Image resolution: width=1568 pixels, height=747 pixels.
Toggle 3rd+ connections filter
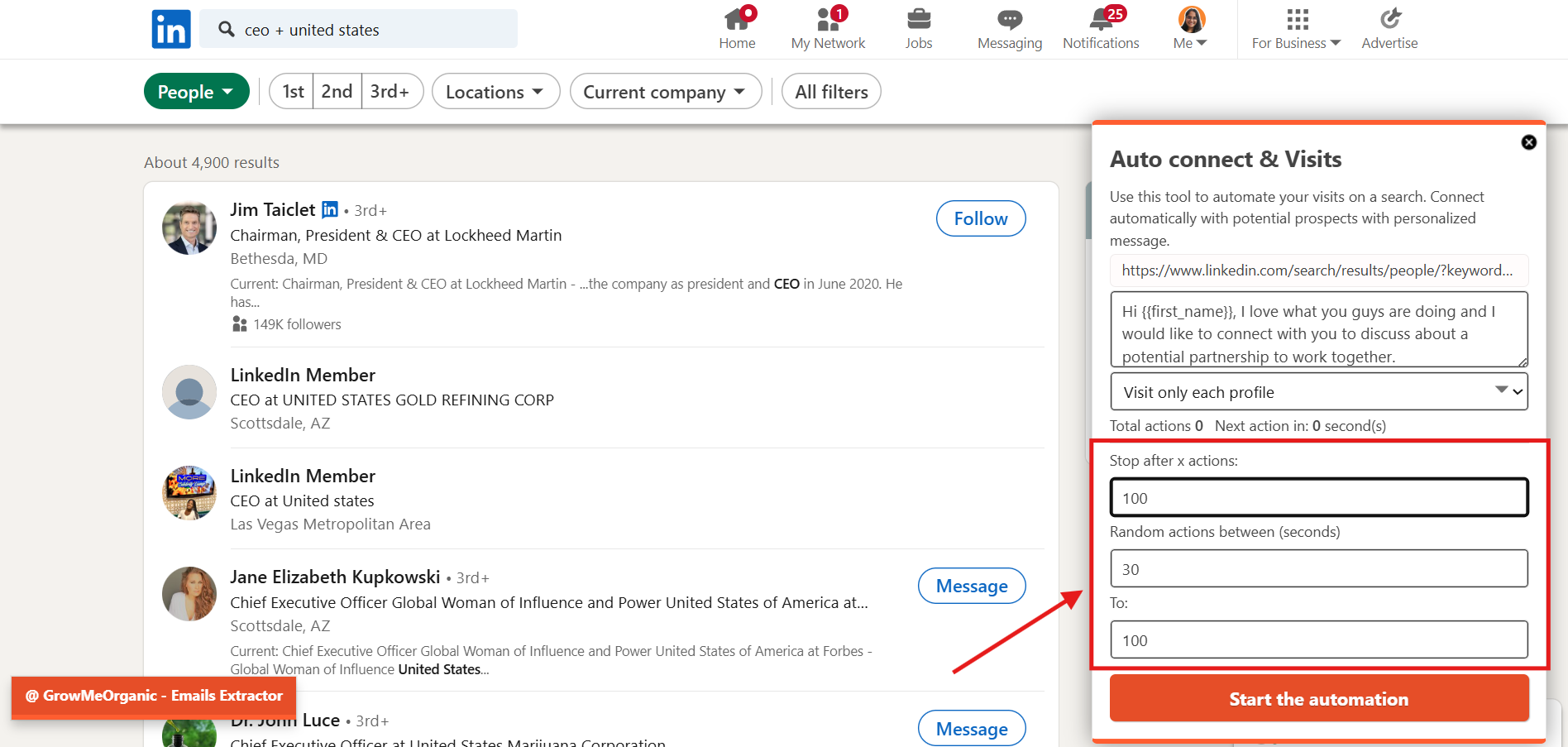point(390,91)
